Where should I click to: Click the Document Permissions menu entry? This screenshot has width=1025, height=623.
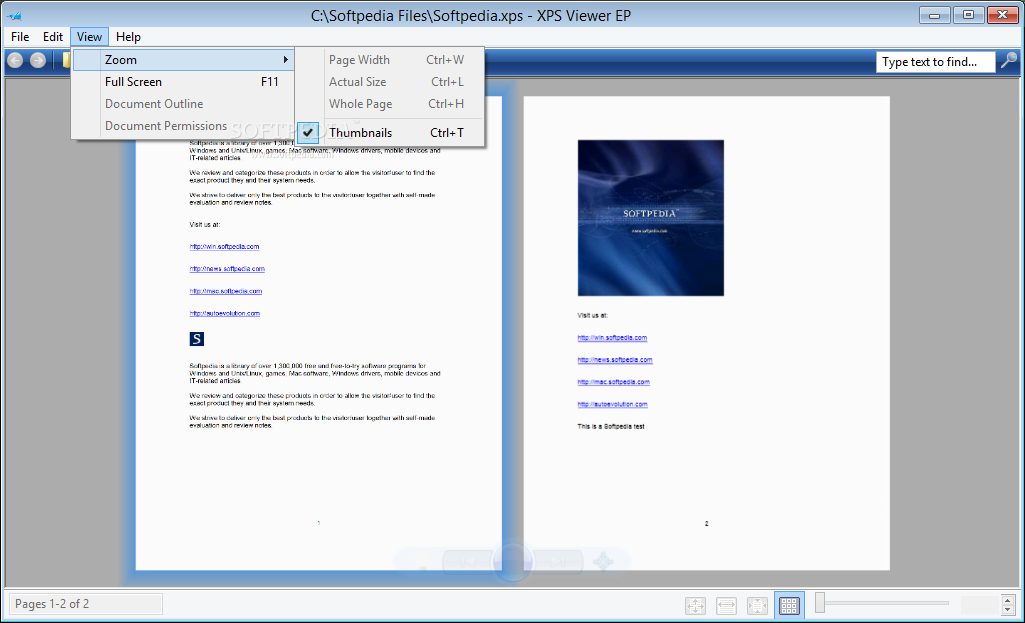coord(182,126)
